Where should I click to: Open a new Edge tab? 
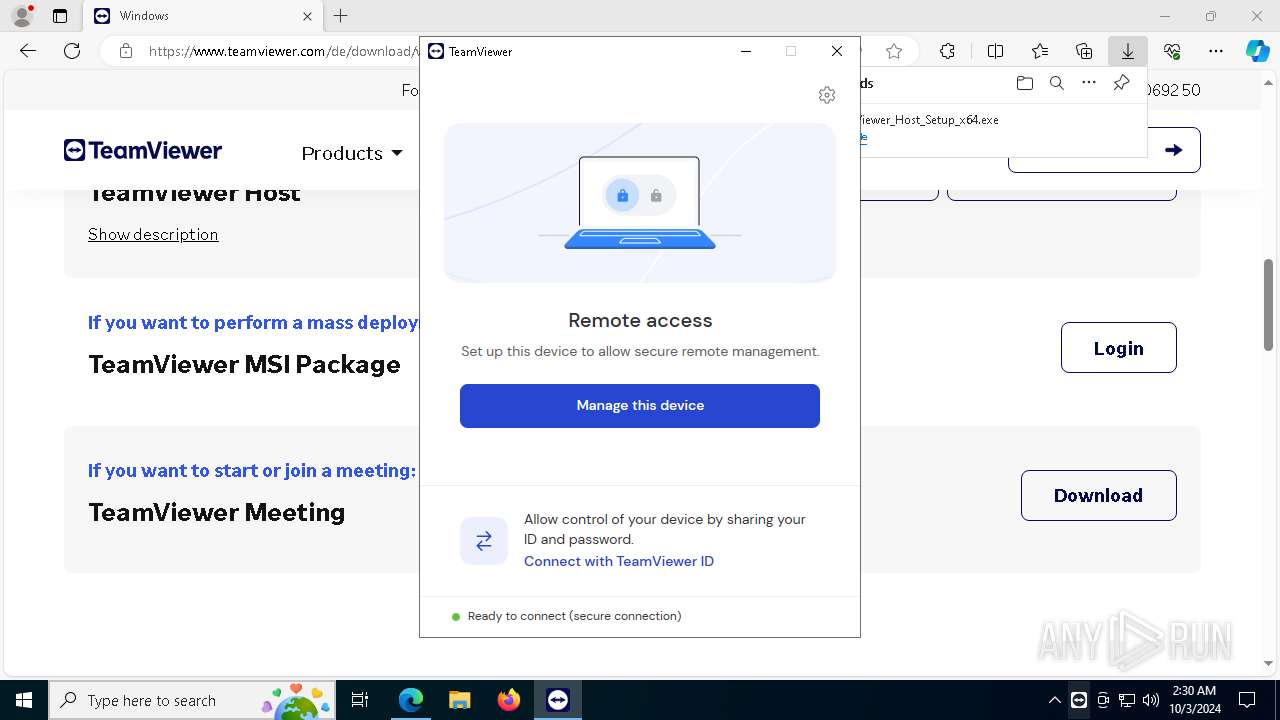(341, 16)
